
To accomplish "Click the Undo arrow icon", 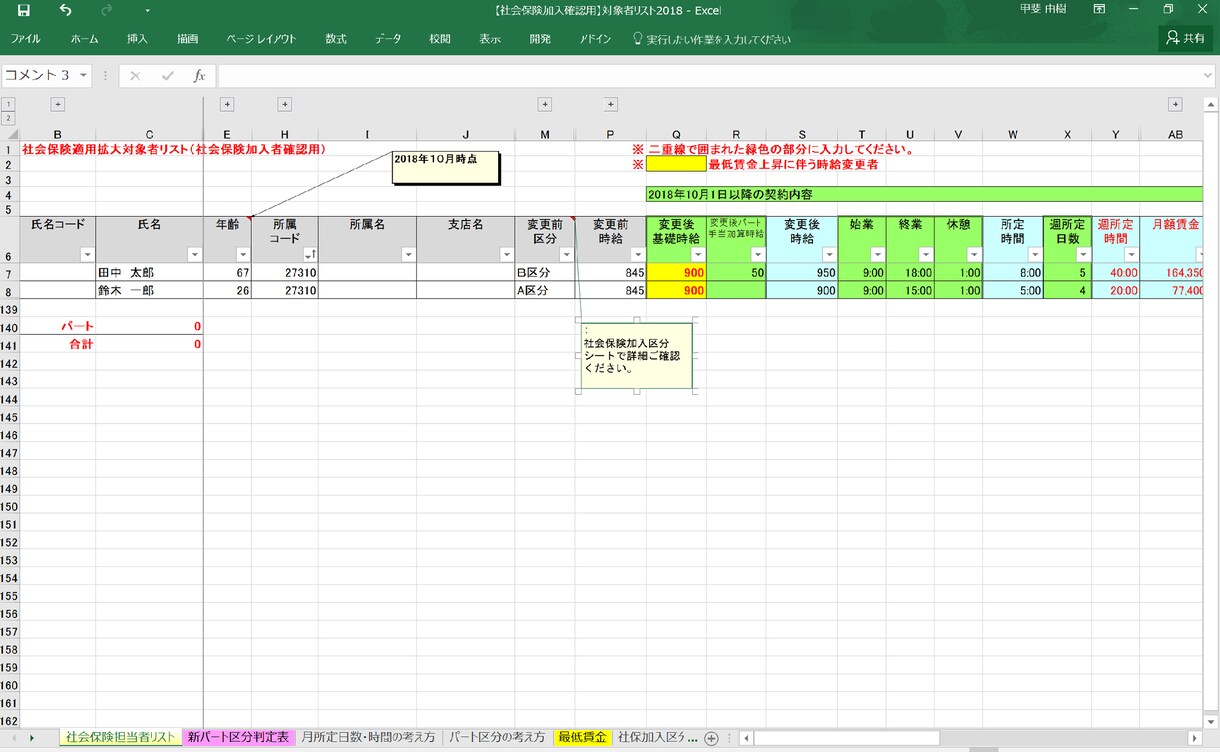I will pyautogui.click(x=66, y=10).
